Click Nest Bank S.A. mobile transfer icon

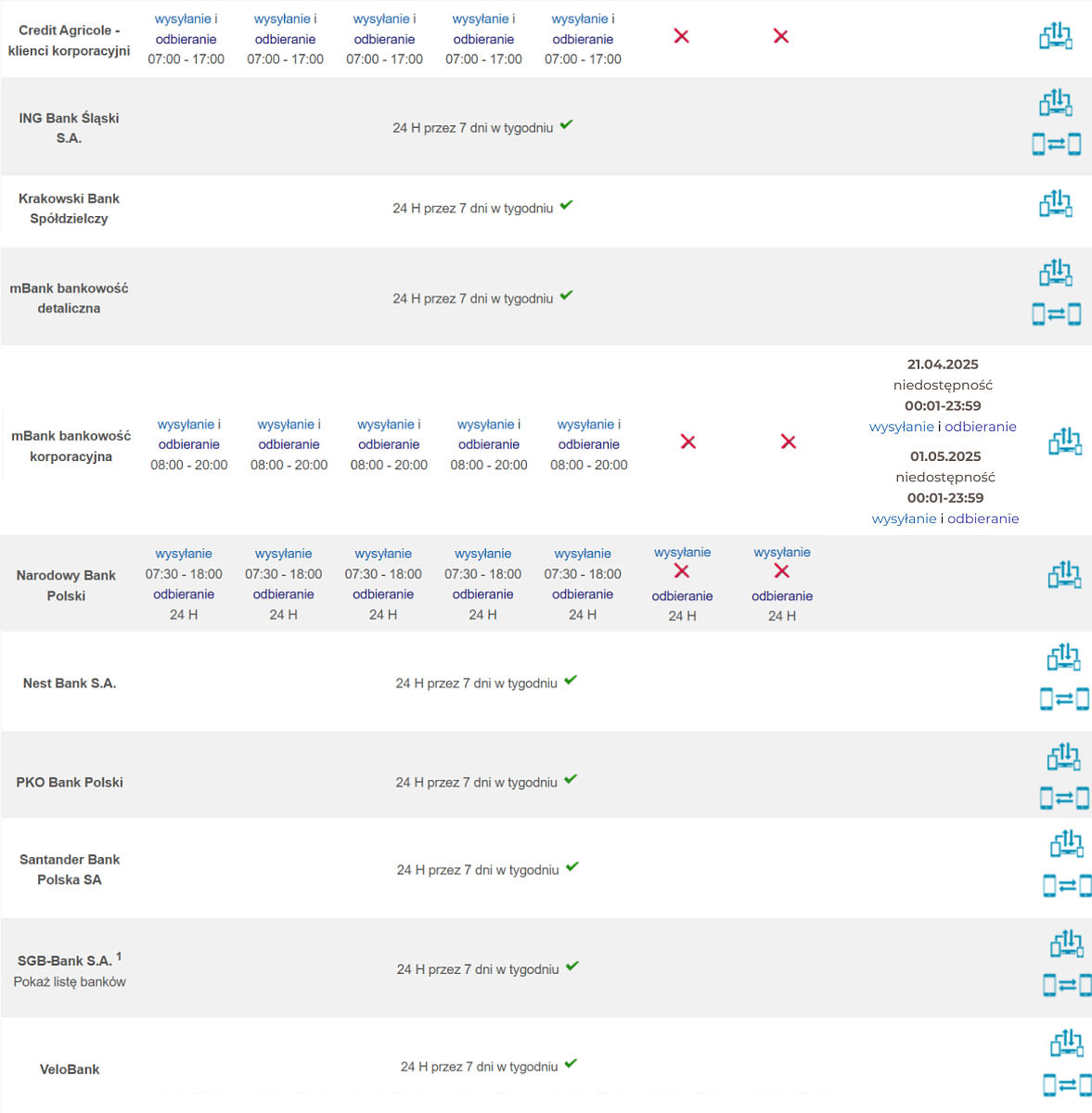[1064, 698]
